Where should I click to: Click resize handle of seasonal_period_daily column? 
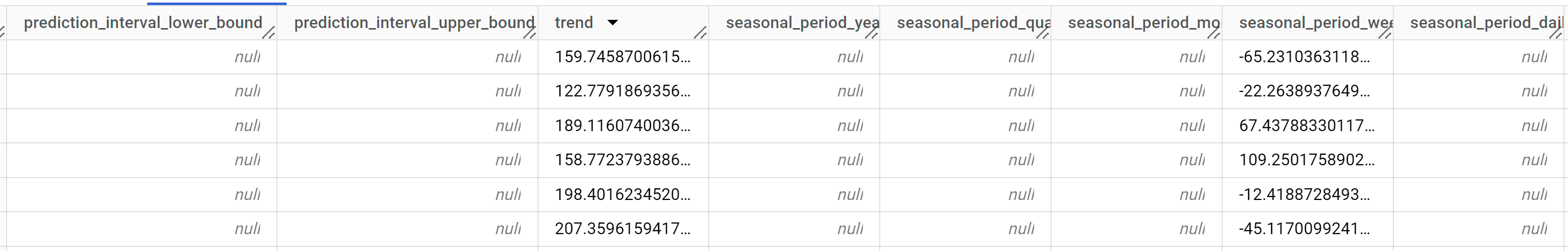(x=1555, y=33)
